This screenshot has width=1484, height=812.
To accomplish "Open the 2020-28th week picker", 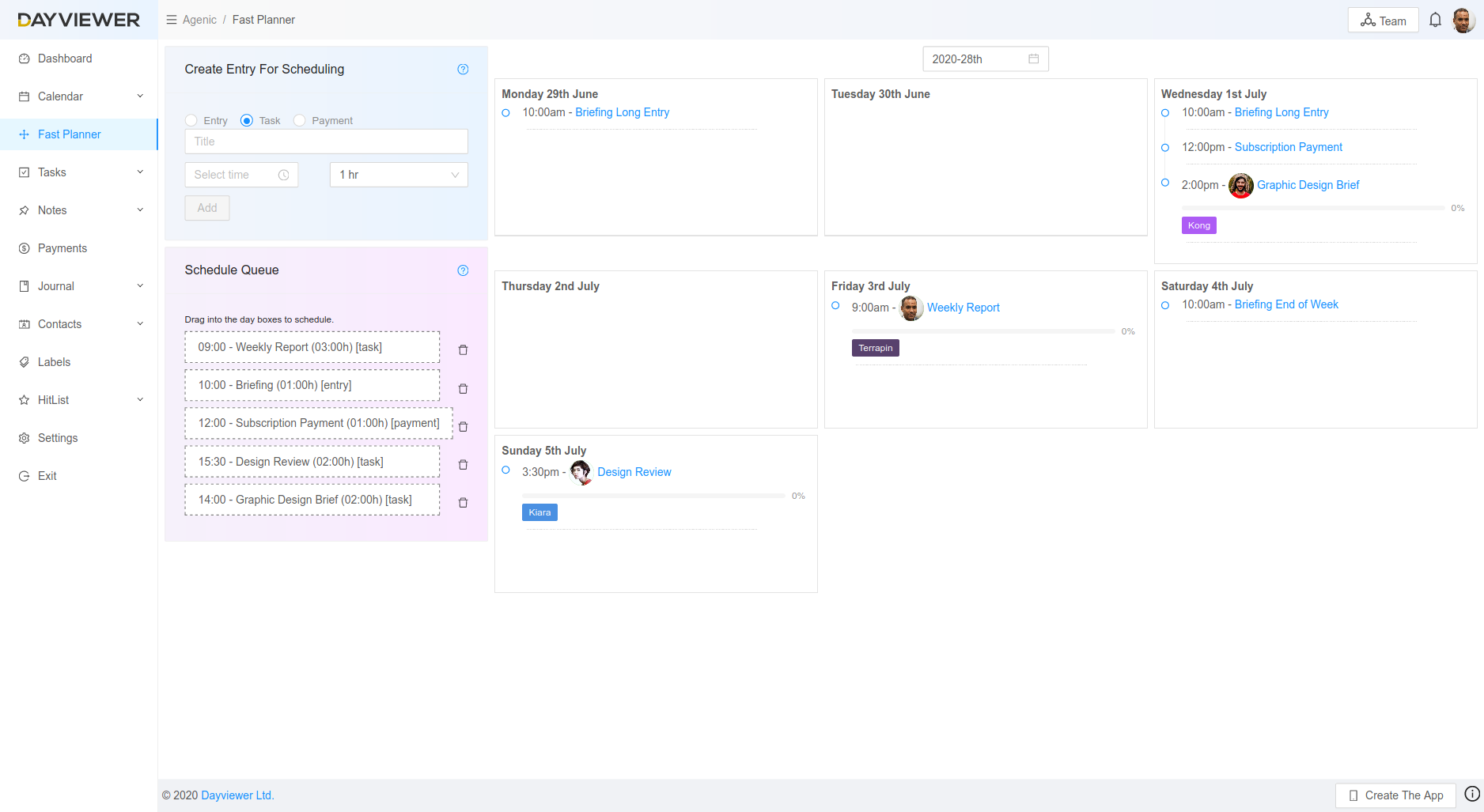I will coord(986,59).
